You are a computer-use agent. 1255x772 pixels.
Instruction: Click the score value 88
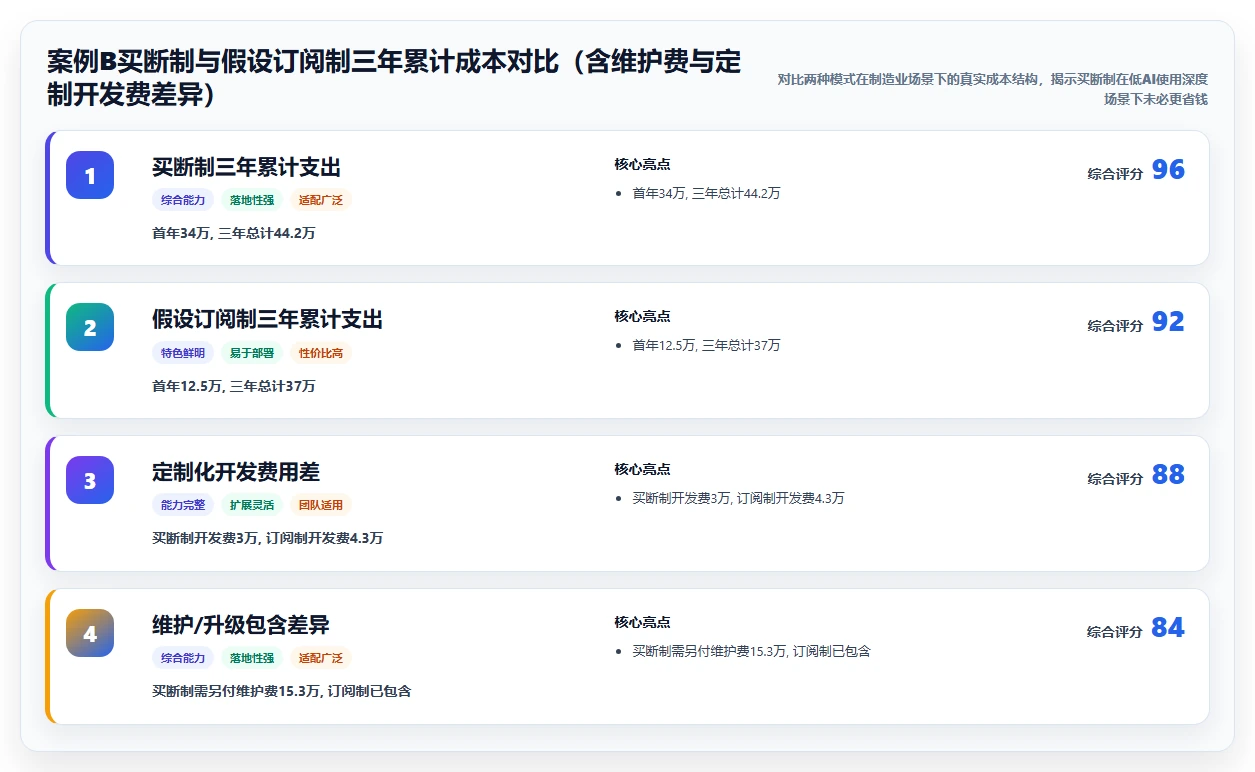1168,475
